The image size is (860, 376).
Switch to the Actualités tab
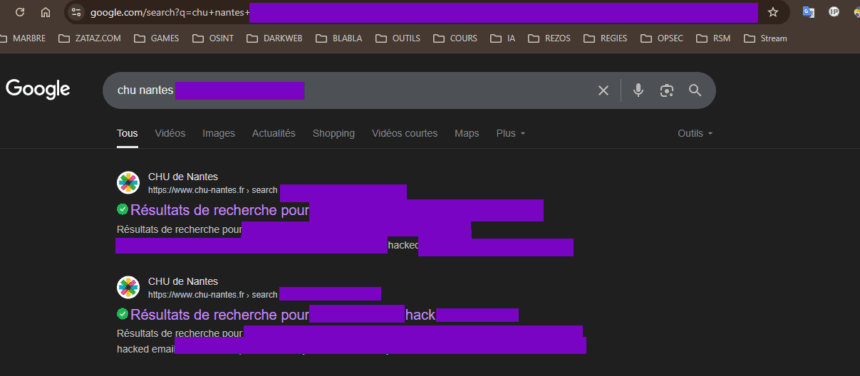point(274,133)
